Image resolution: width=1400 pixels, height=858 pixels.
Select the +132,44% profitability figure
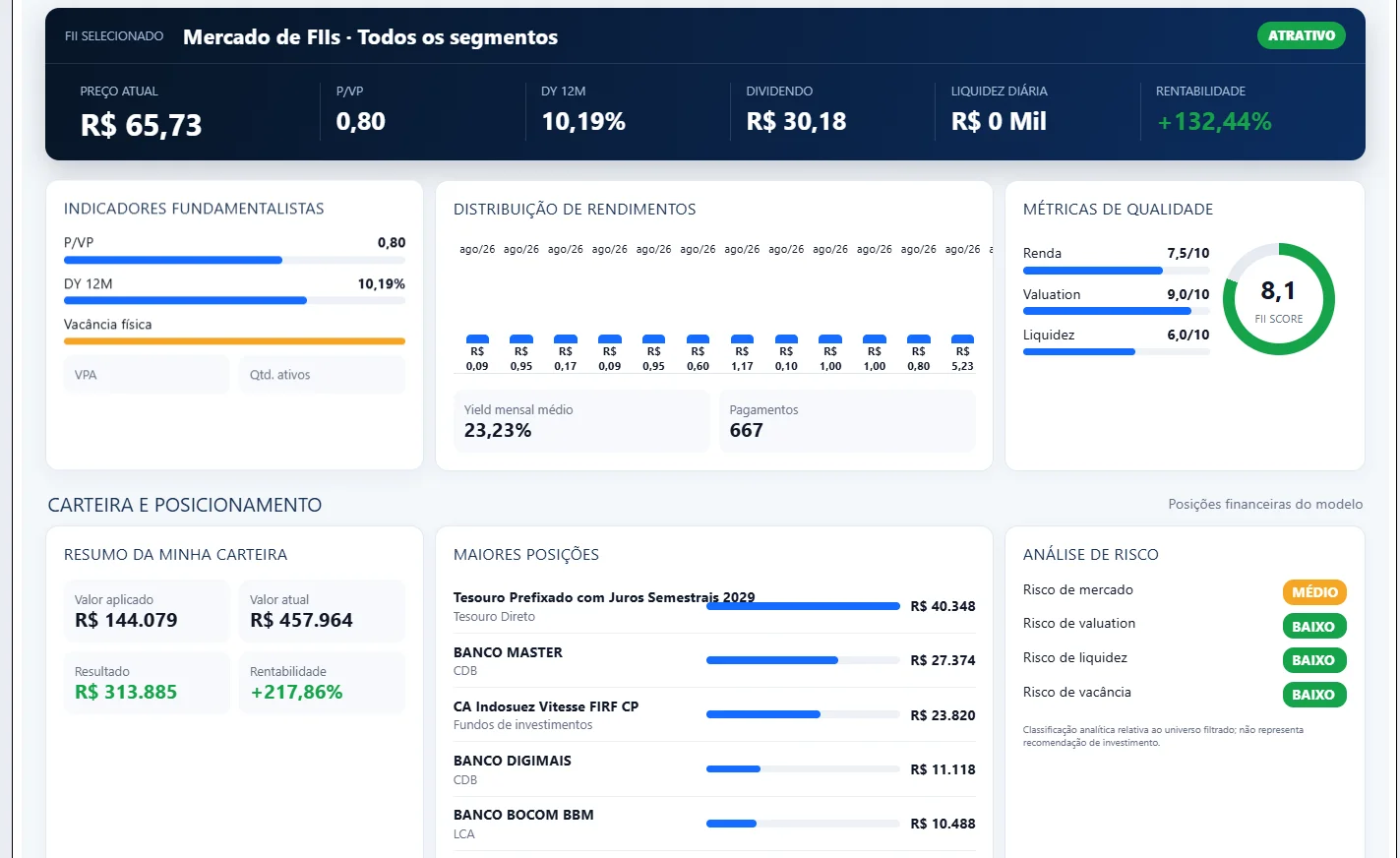(x=1214, y=121)
